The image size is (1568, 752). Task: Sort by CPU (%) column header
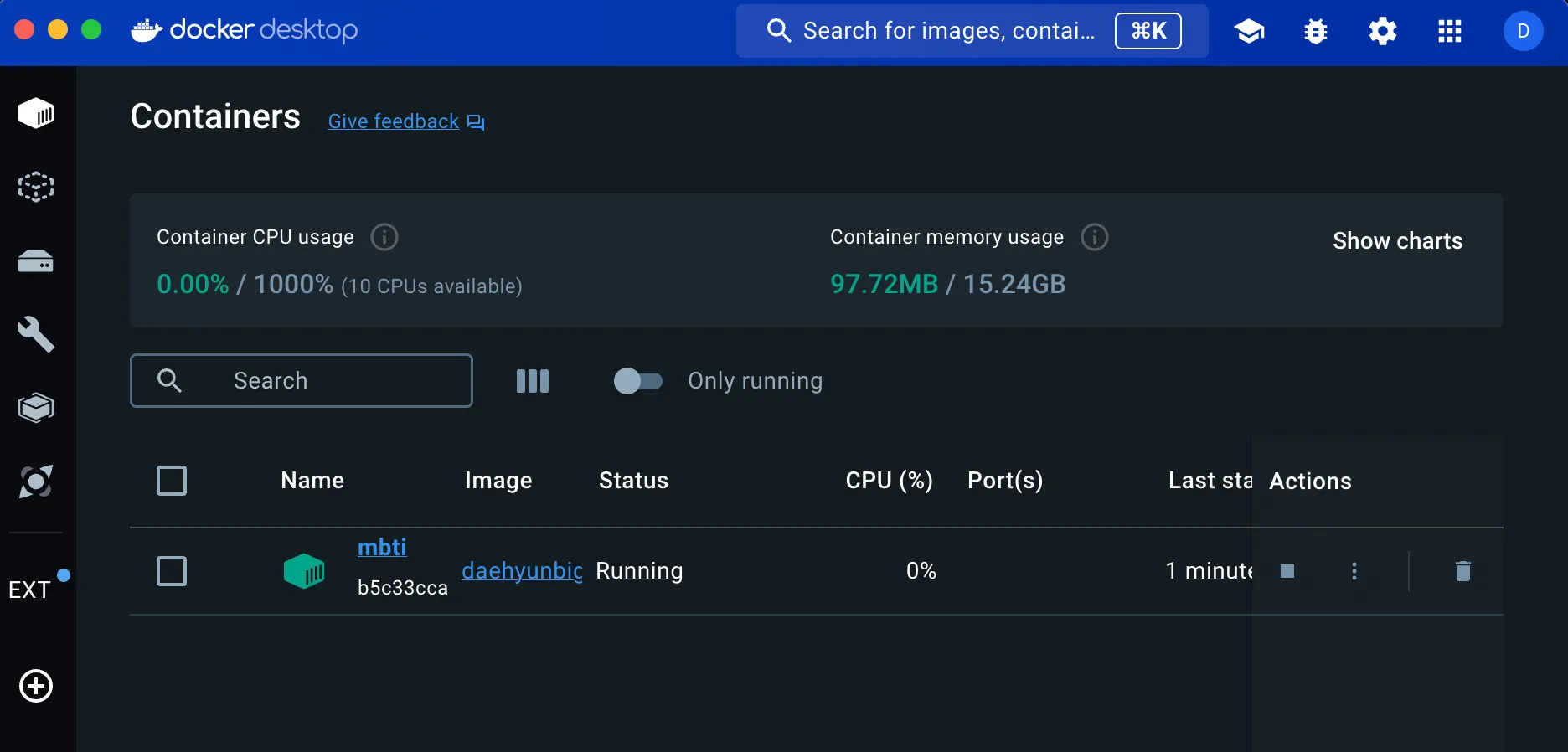click(x=890, y=481)
